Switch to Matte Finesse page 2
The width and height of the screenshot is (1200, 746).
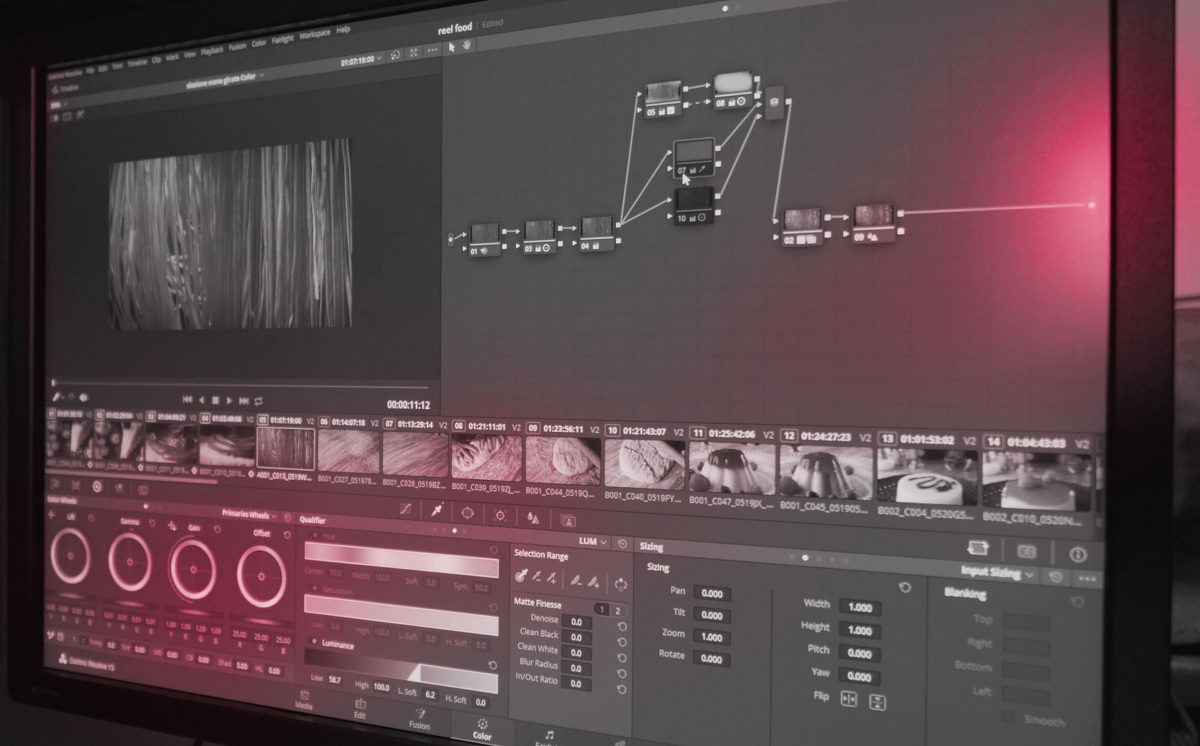pyautogui.click(x=617, y=610)
